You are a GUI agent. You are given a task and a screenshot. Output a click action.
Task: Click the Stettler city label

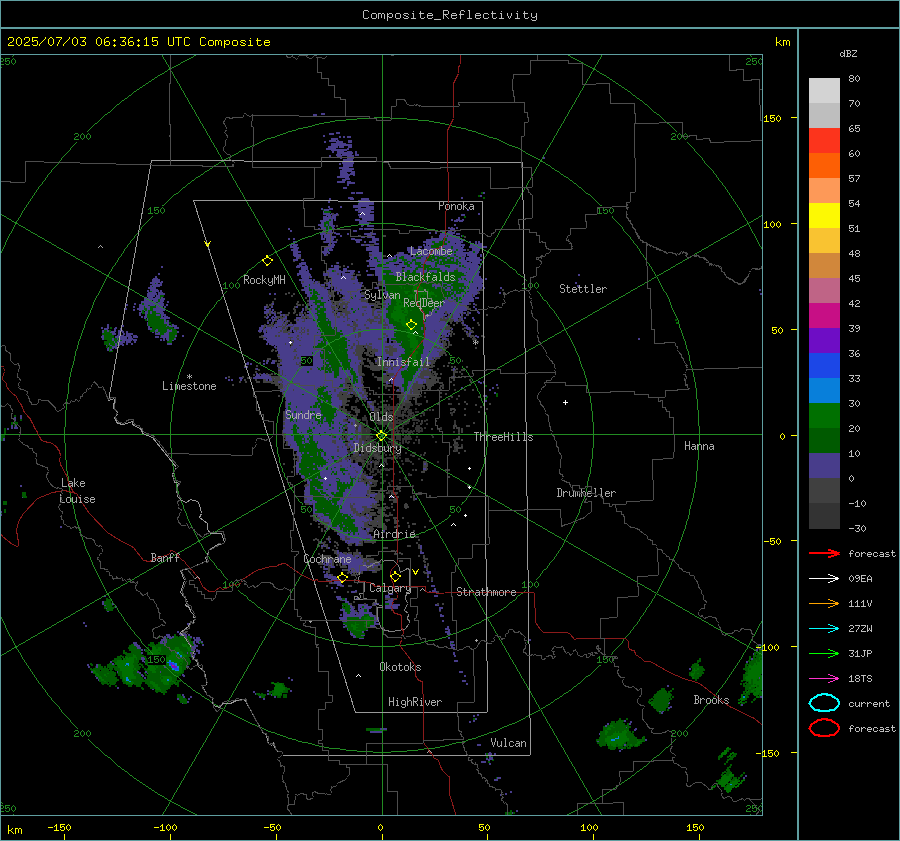click(x=583, y=289)
